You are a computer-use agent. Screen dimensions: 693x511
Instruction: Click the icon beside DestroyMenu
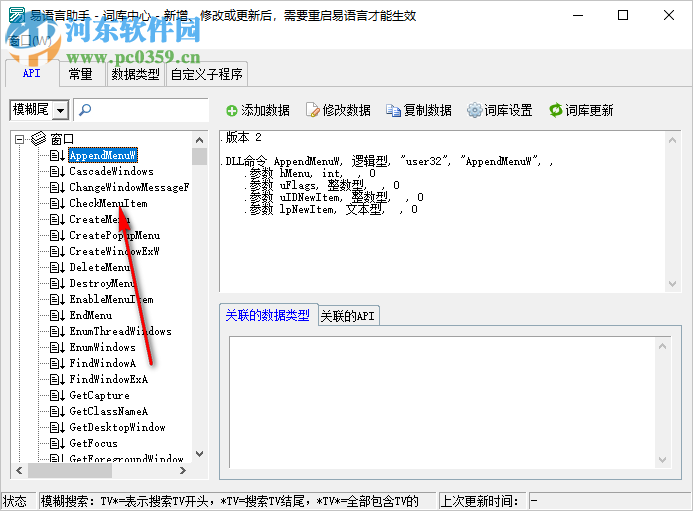click(57, 283)
